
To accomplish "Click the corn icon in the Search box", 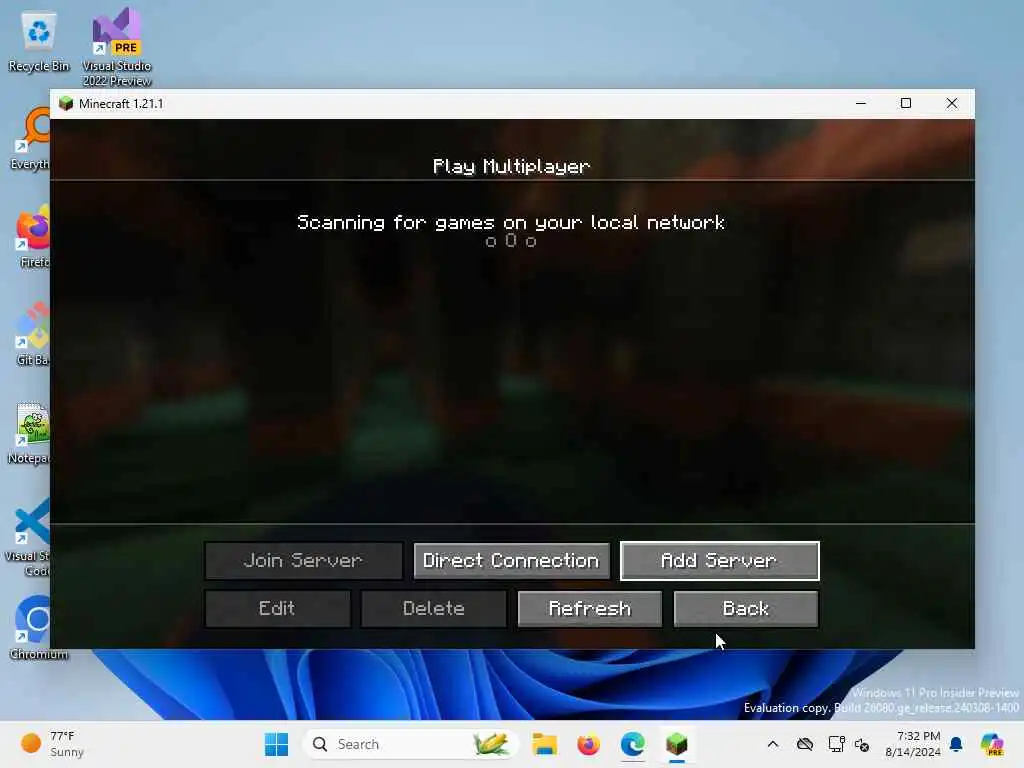I will pyautogui.click(x=490, y=744).
